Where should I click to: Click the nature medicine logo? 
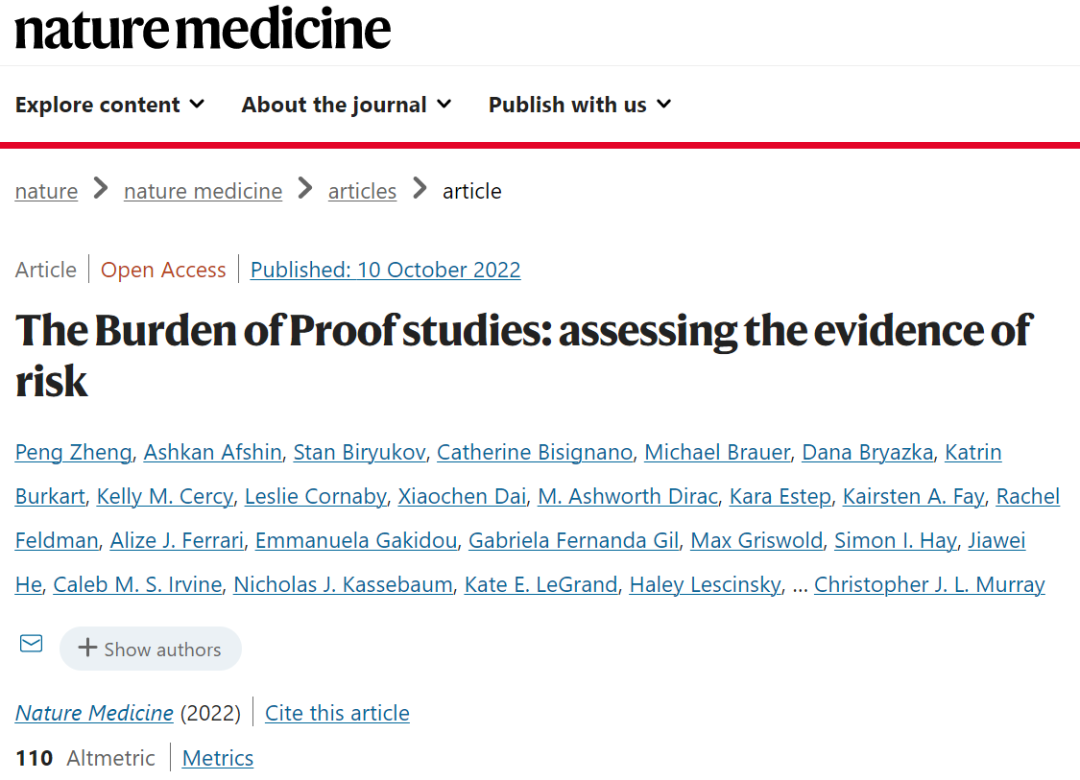pyautogui.click(x=203, y=28)
